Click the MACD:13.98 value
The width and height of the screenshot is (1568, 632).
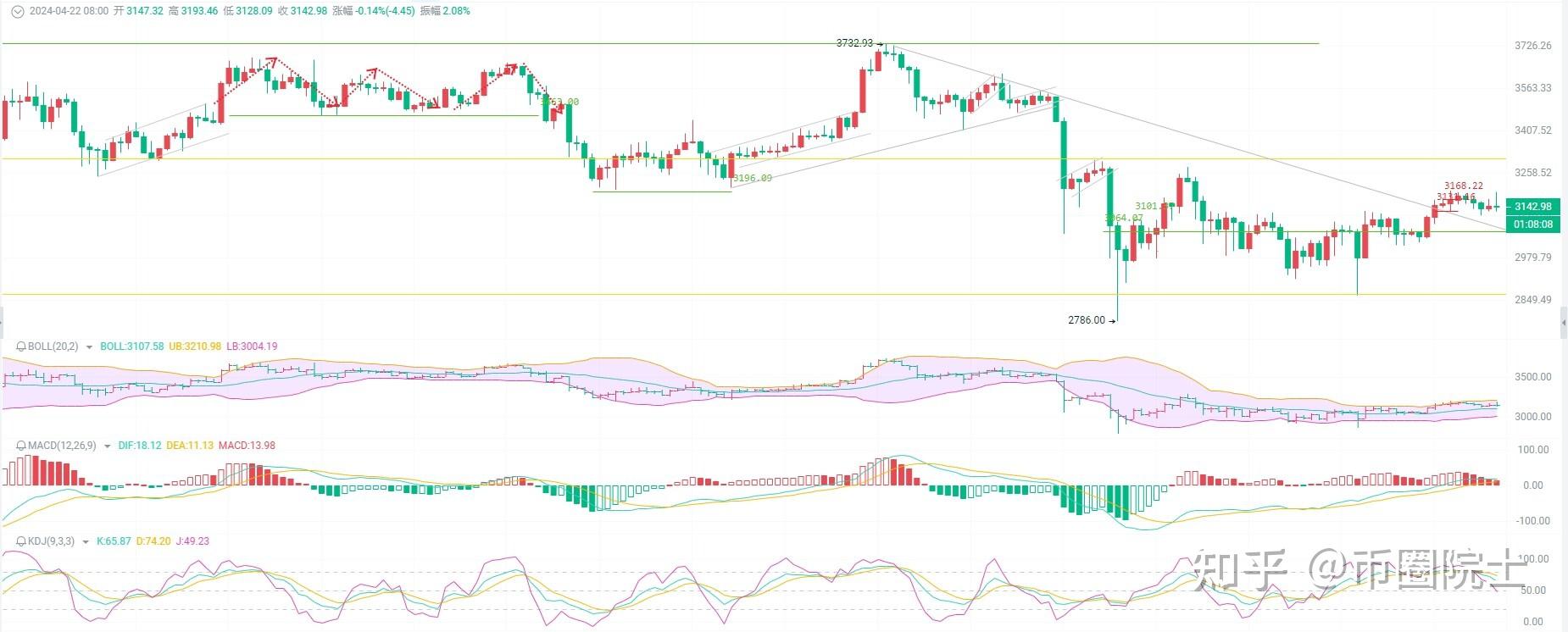pyautogui.click(x=247, y=446)
